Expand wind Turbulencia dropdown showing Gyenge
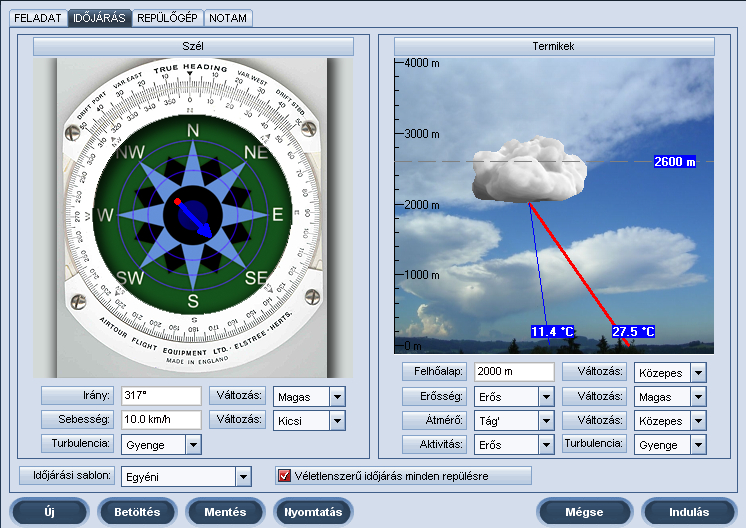Viewport: 746px width, 528px height. [x=193, y=444]
